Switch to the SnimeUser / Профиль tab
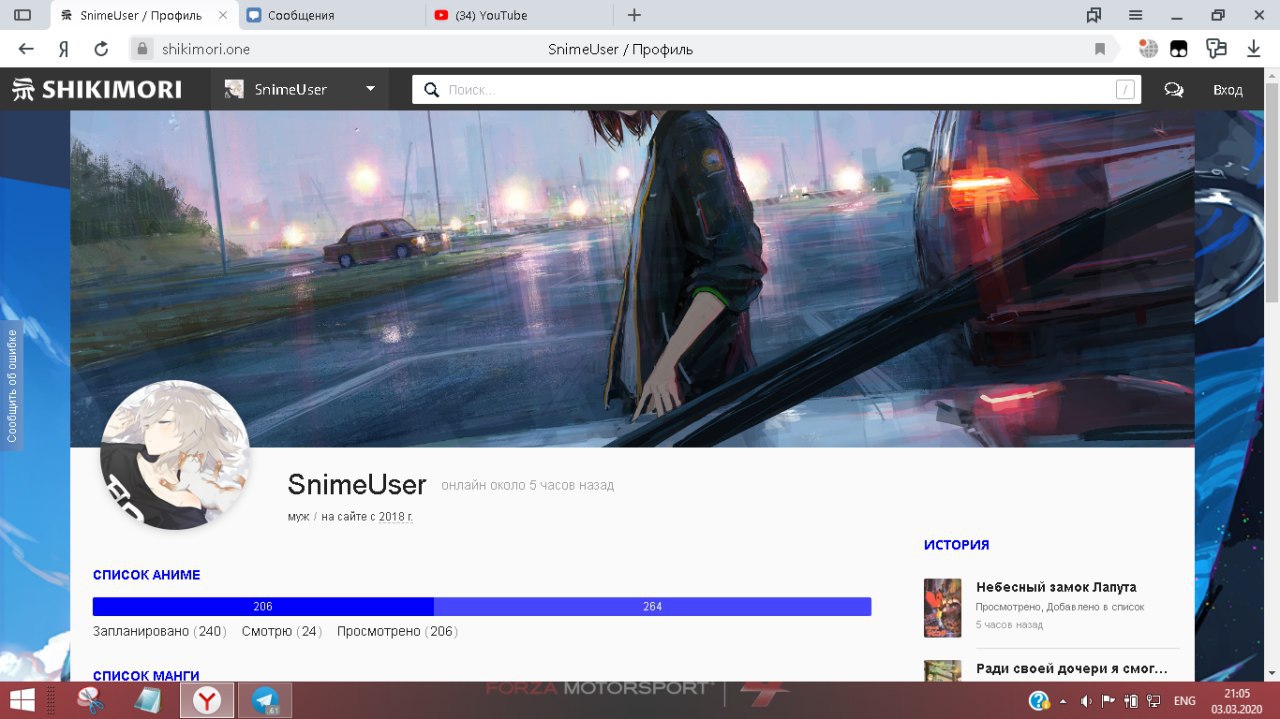 click(139, 15)
